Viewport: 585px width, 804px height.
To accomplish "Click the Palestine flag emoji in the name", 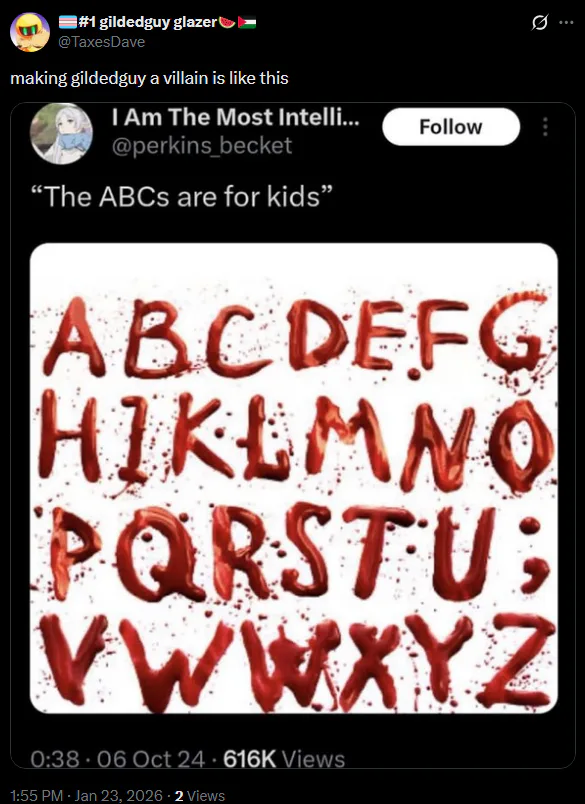I will coord(247,22).
